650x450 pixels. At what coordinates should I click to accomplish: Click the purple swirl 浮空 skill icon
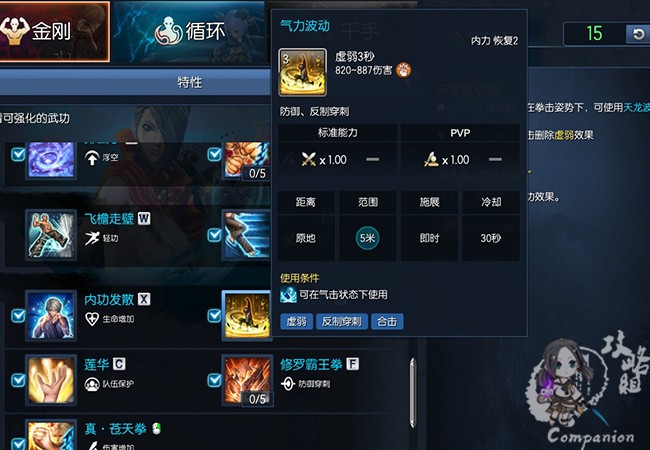[x=51, y=160]
